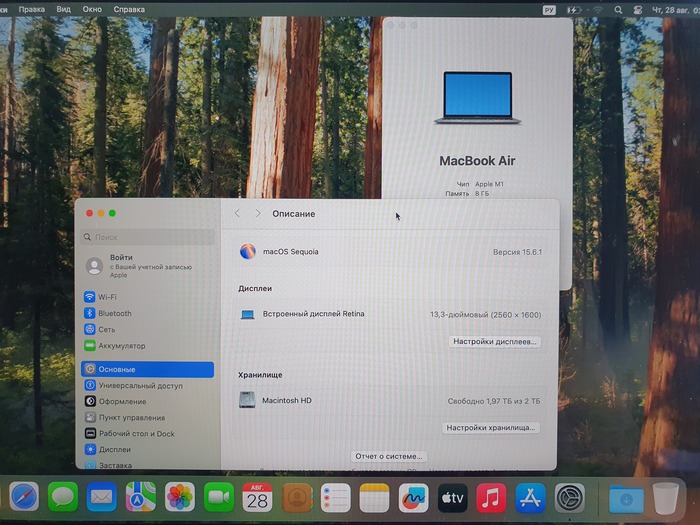Viewport: 700px width, 525px height.
Task: Open Рабочий стол и Dock settings
Action: [x=147, y=433]
